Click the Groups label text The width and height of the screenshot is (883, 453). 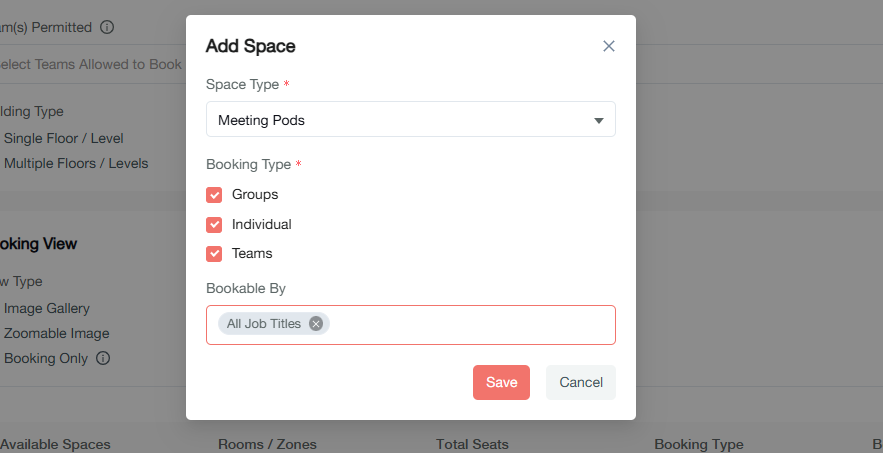click(255, 195)
